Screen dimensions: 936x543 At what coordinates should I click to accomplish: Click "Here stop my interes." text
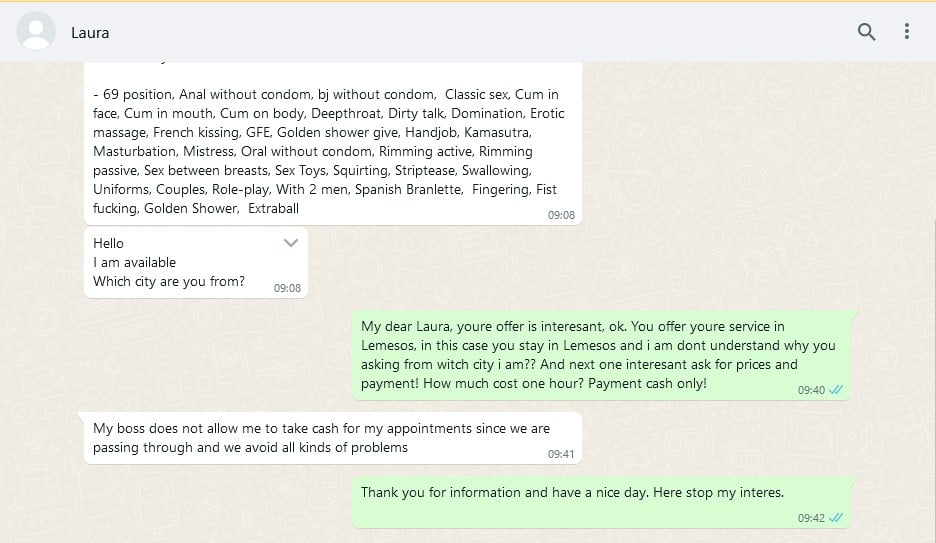pyautogui.click(x=717, y=492)
